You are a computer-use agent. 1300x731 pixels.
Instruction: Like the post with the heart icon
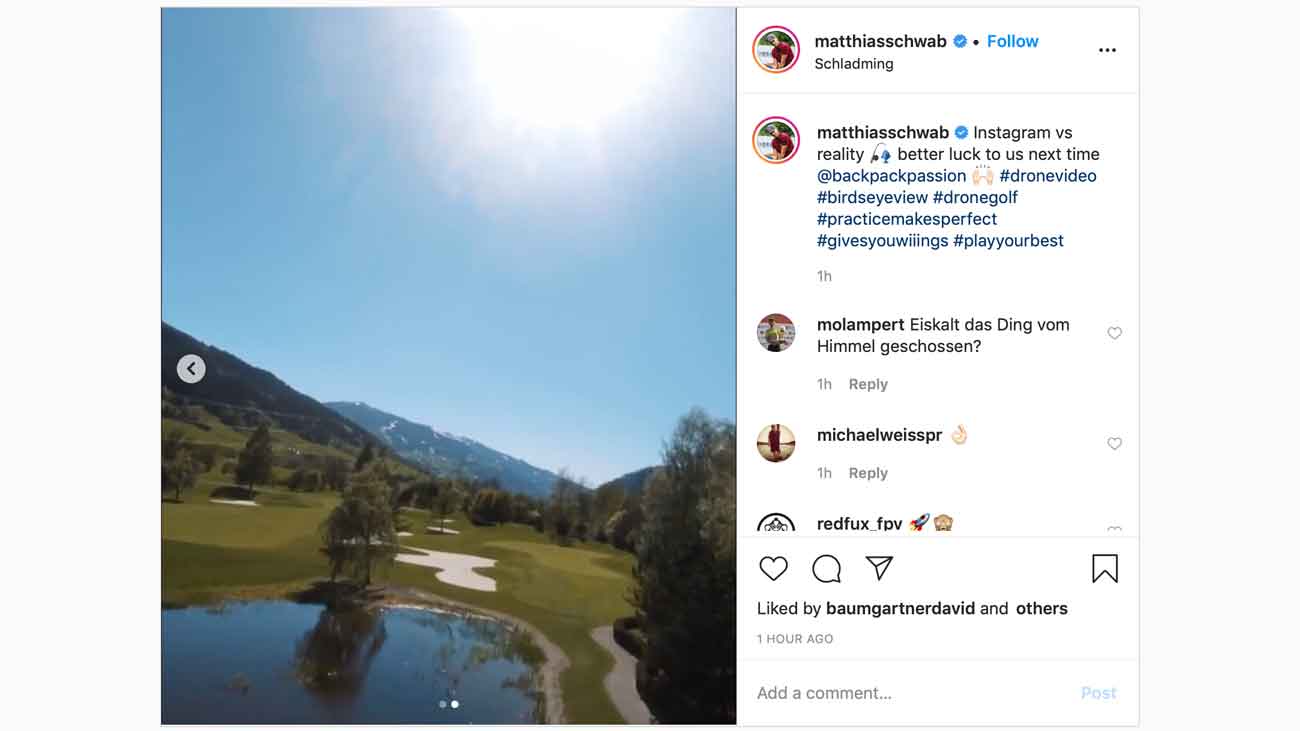[773, 569]
